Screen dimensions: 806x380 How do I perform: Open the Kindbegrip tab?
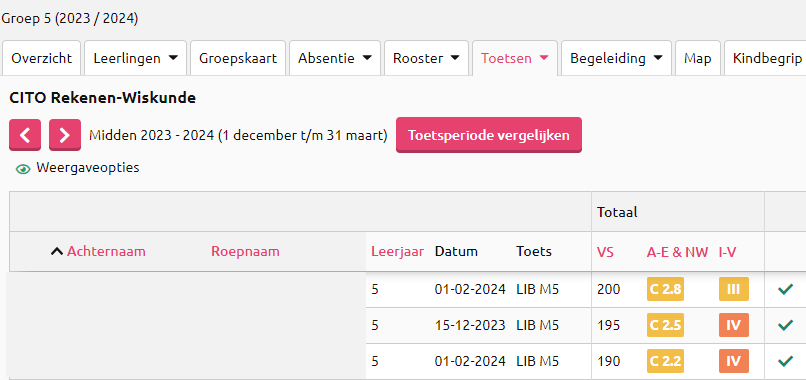coord(767,58)
